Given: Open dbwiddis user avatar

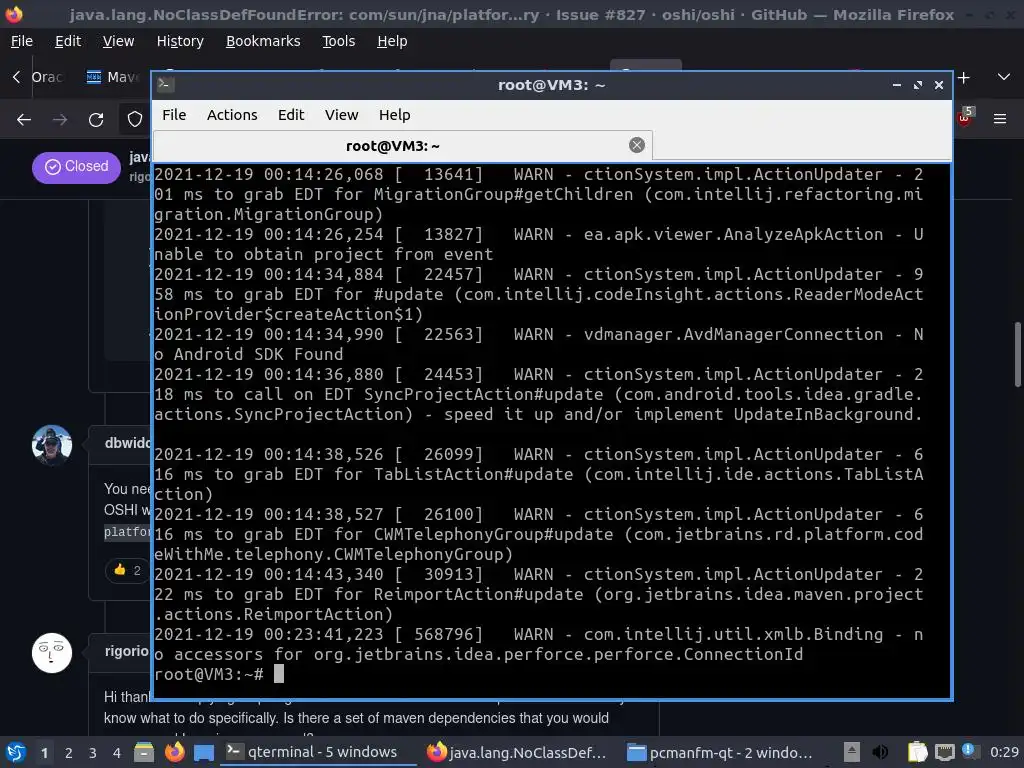Looking at the screenshot, I should tap(52, 445).
